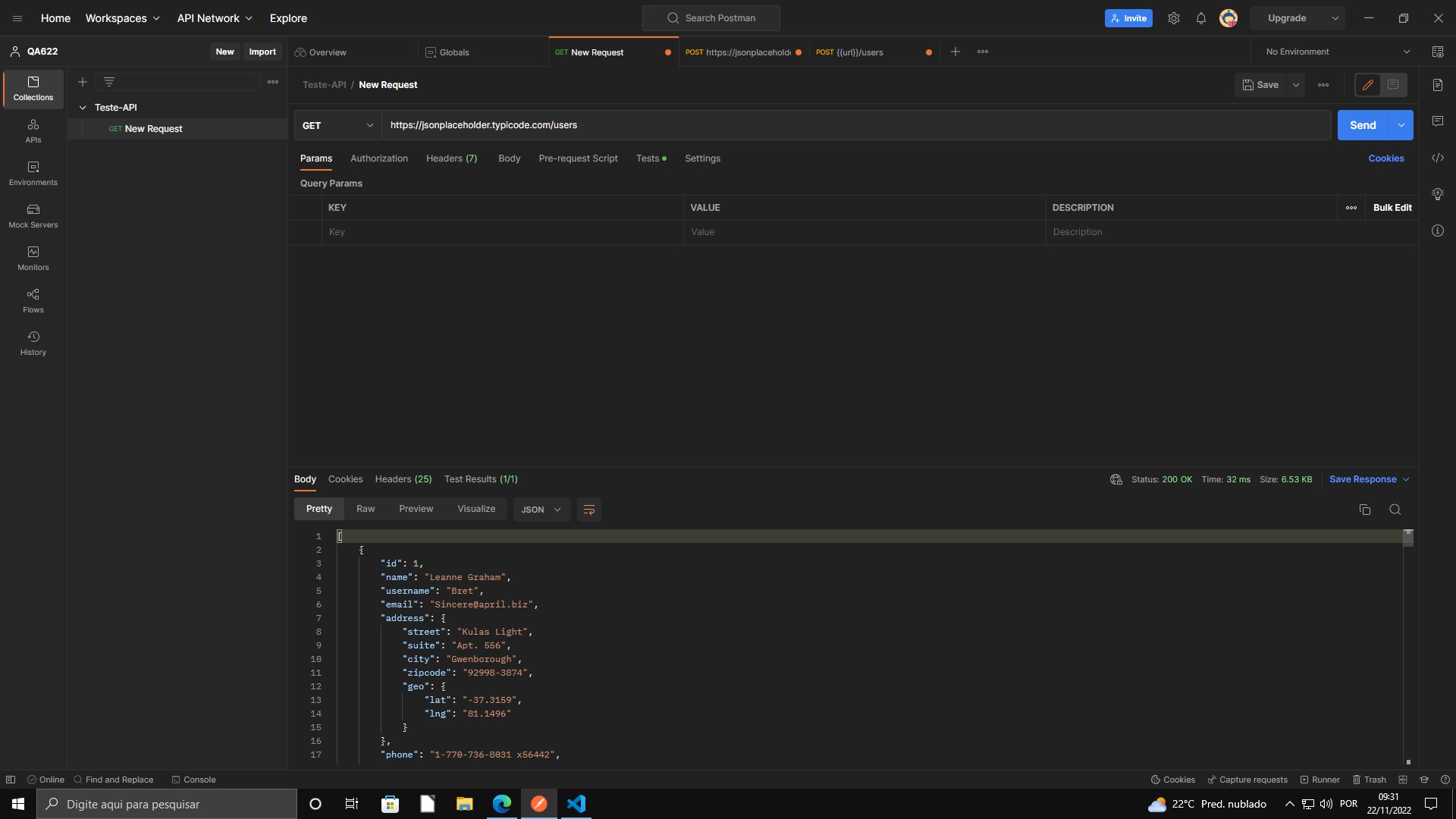Click the code snippet icon
The width and height of the screenshot is (1456, 819).
(1437, 158)
